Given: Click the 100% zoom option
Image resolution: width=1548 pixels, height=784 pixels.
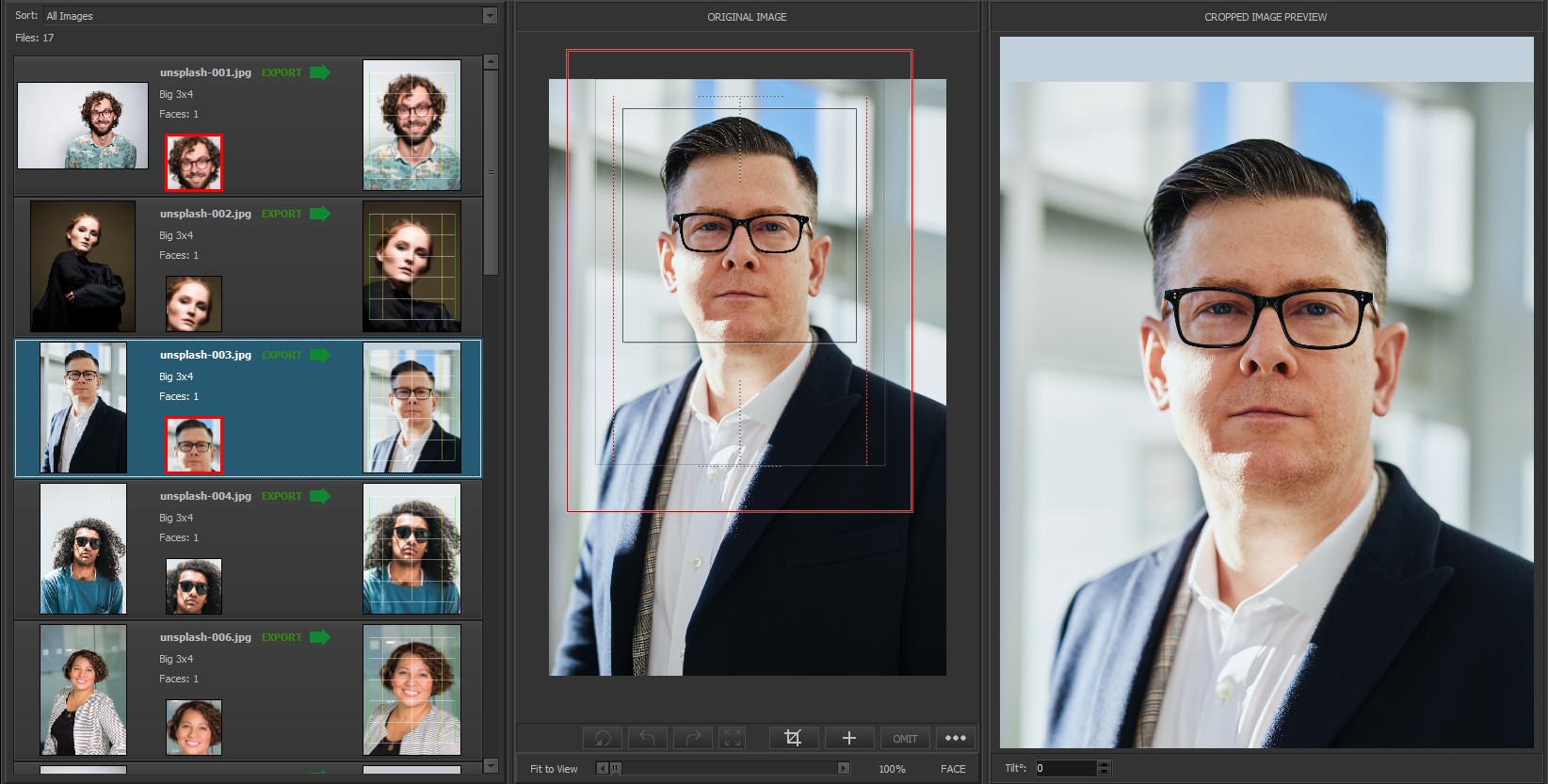Looking at the screenshot, I should click(x=892, y=769).
